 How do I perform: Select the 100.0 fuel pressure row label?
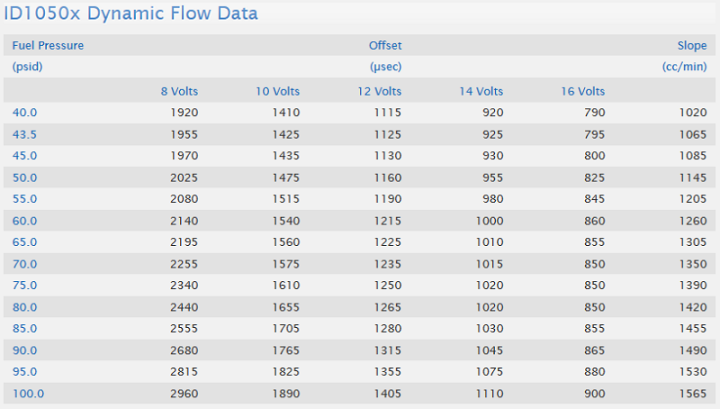(28, 393)
